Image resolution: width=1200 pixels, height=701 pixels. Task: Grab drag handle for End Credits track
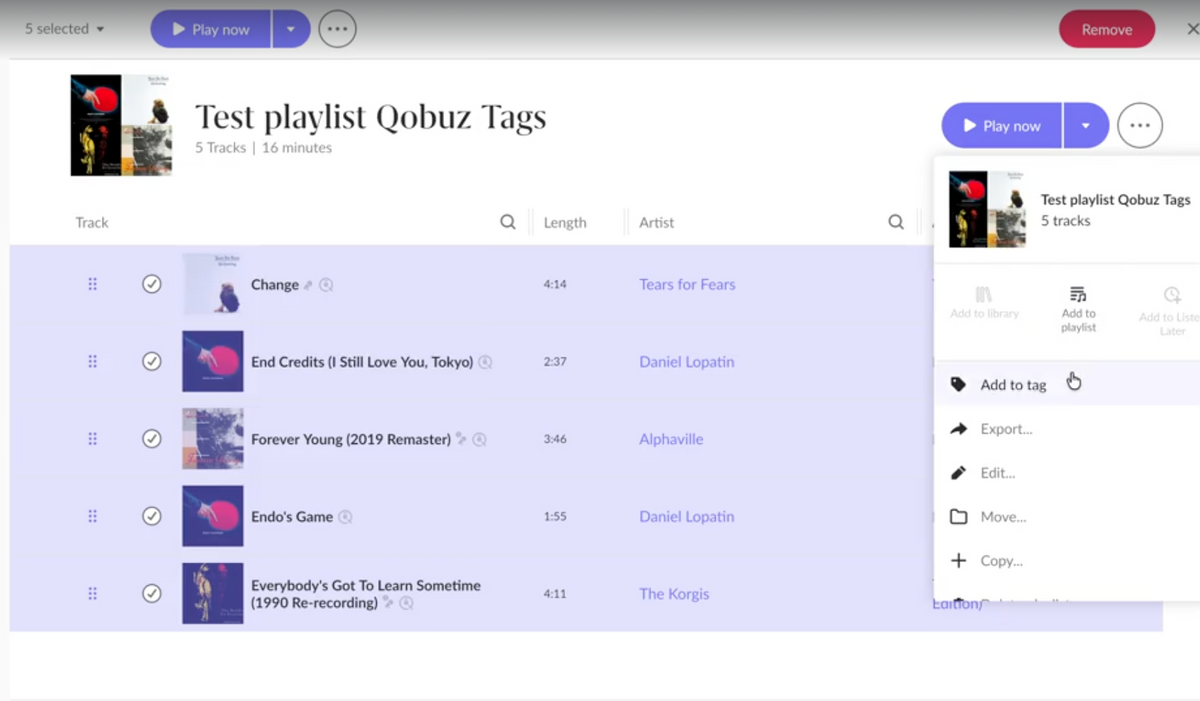click(x=92, y=361)
